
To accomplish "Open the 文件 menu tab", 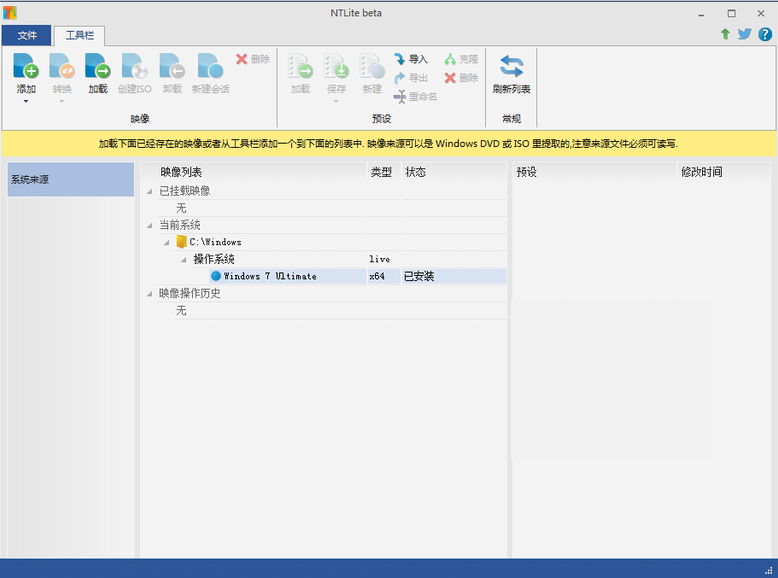I will click(x=27, y=35).
